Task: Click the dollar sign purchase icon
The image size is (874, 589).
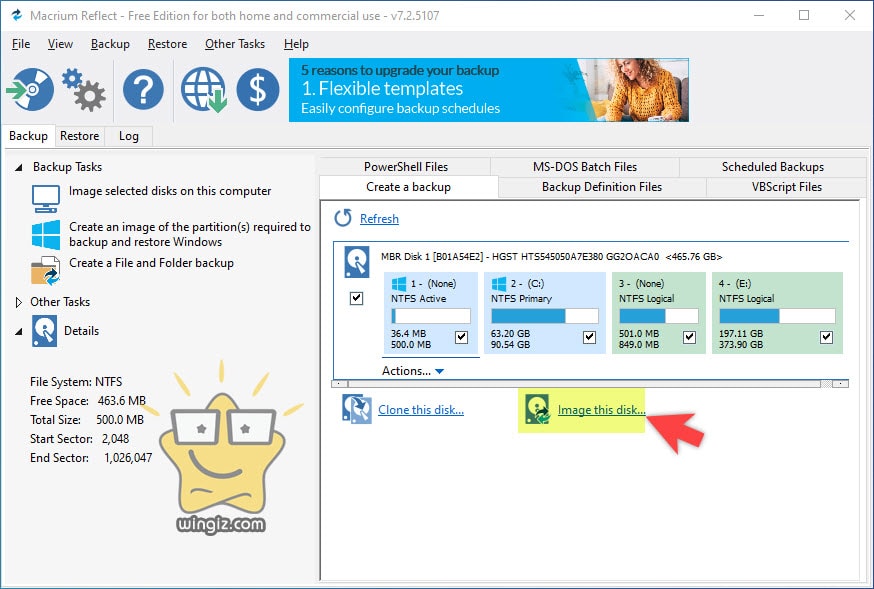Action: click(x=258, y=89)
